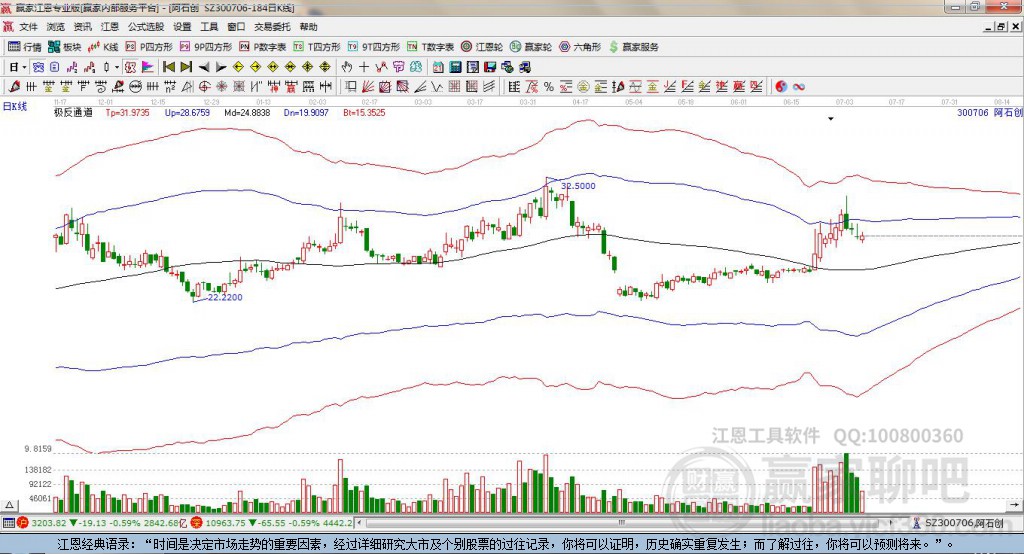
Task: Click the infinity loop icon
Action: [799, 86]
